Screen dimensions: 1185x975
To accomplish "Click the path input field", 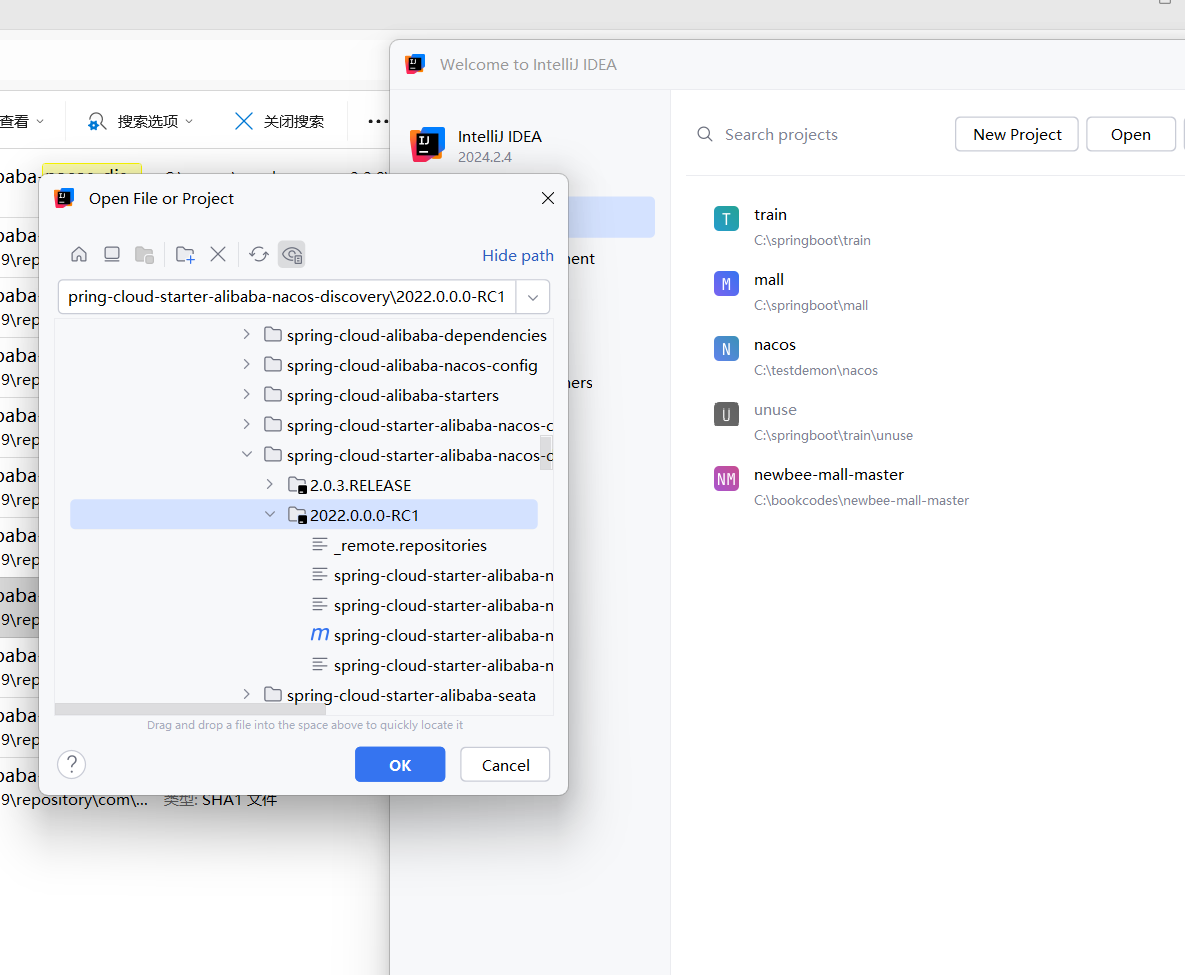I will pos(287,296).
